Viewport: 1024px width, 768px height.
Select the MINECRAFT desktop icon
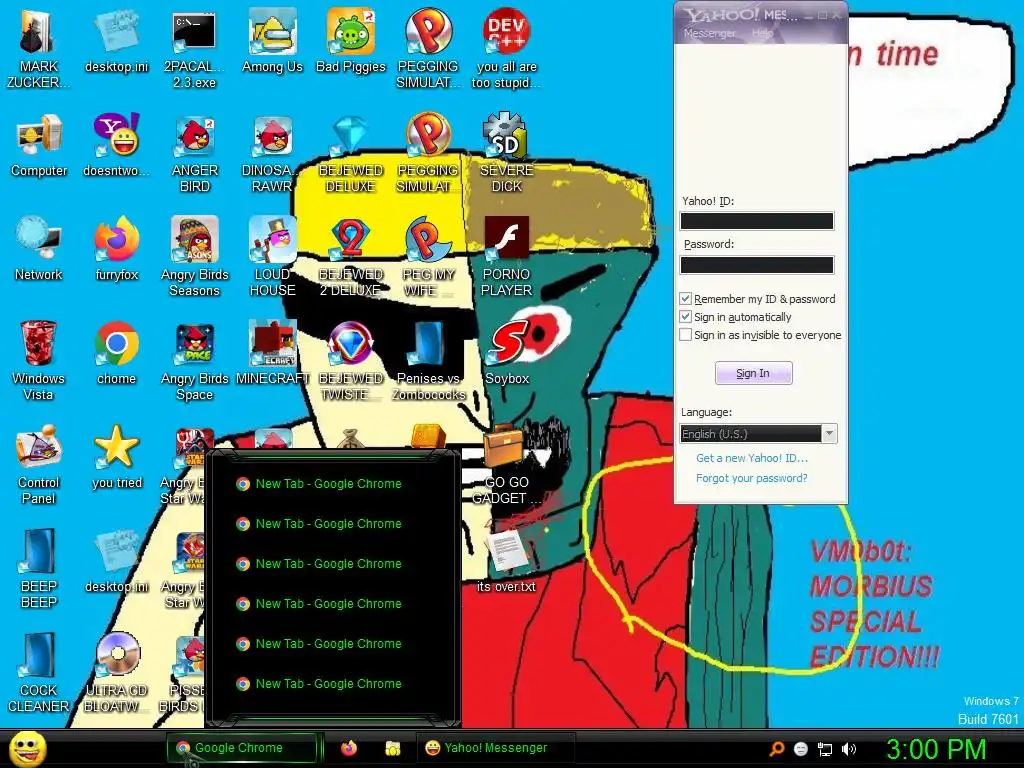(272, 353)
